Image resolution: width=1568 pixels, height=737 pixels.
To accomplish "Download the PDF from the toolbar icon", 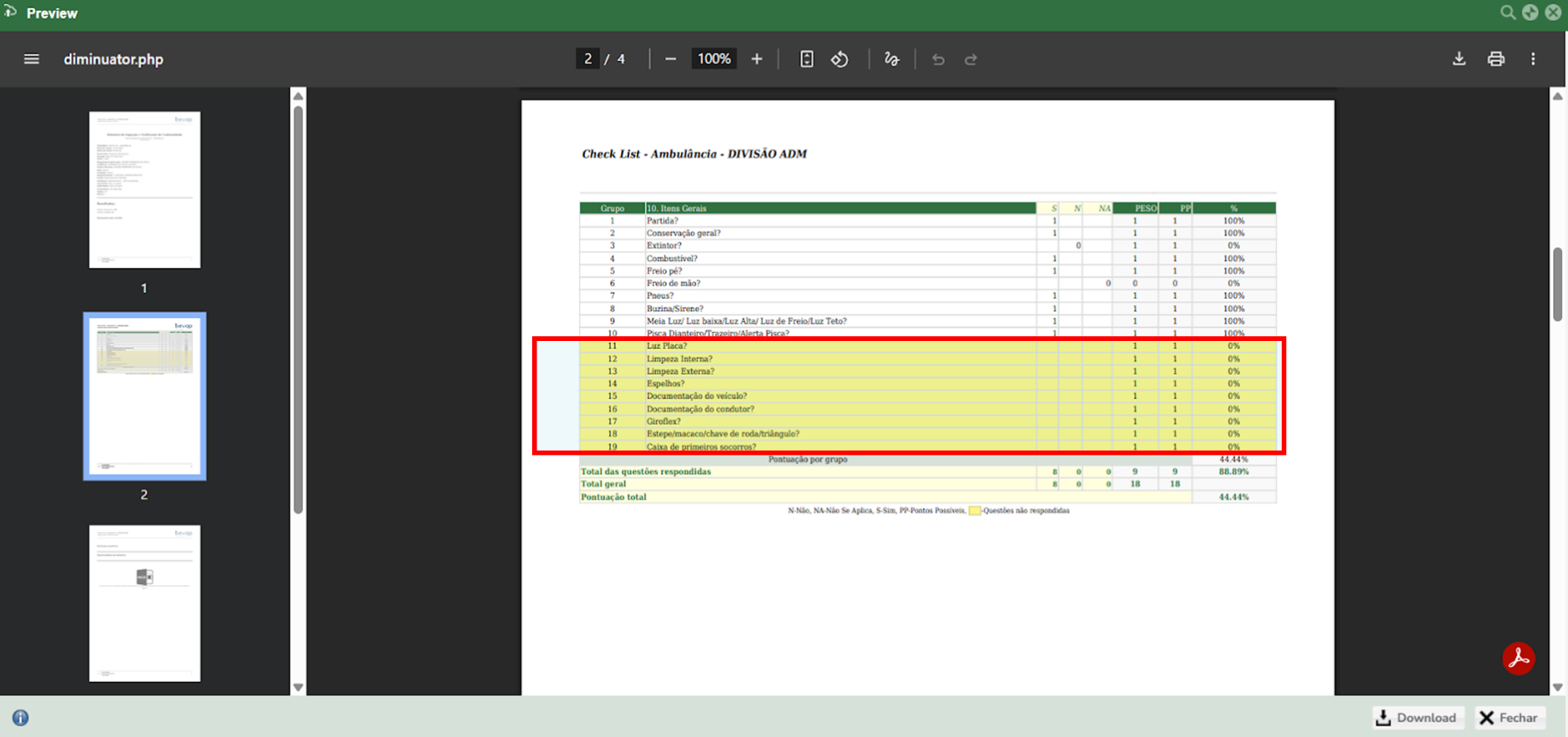I will (x=1458, y=59).
